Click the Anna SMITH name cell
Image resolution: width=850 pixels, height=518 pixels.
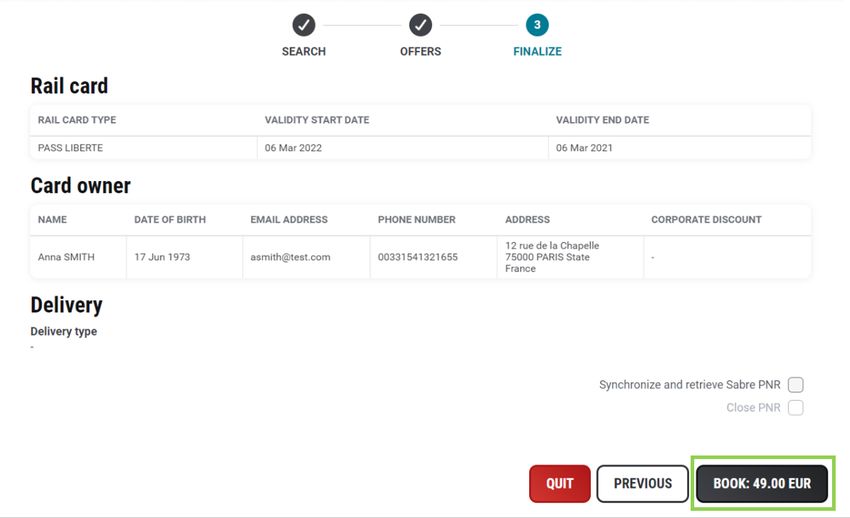click(78, 257)
